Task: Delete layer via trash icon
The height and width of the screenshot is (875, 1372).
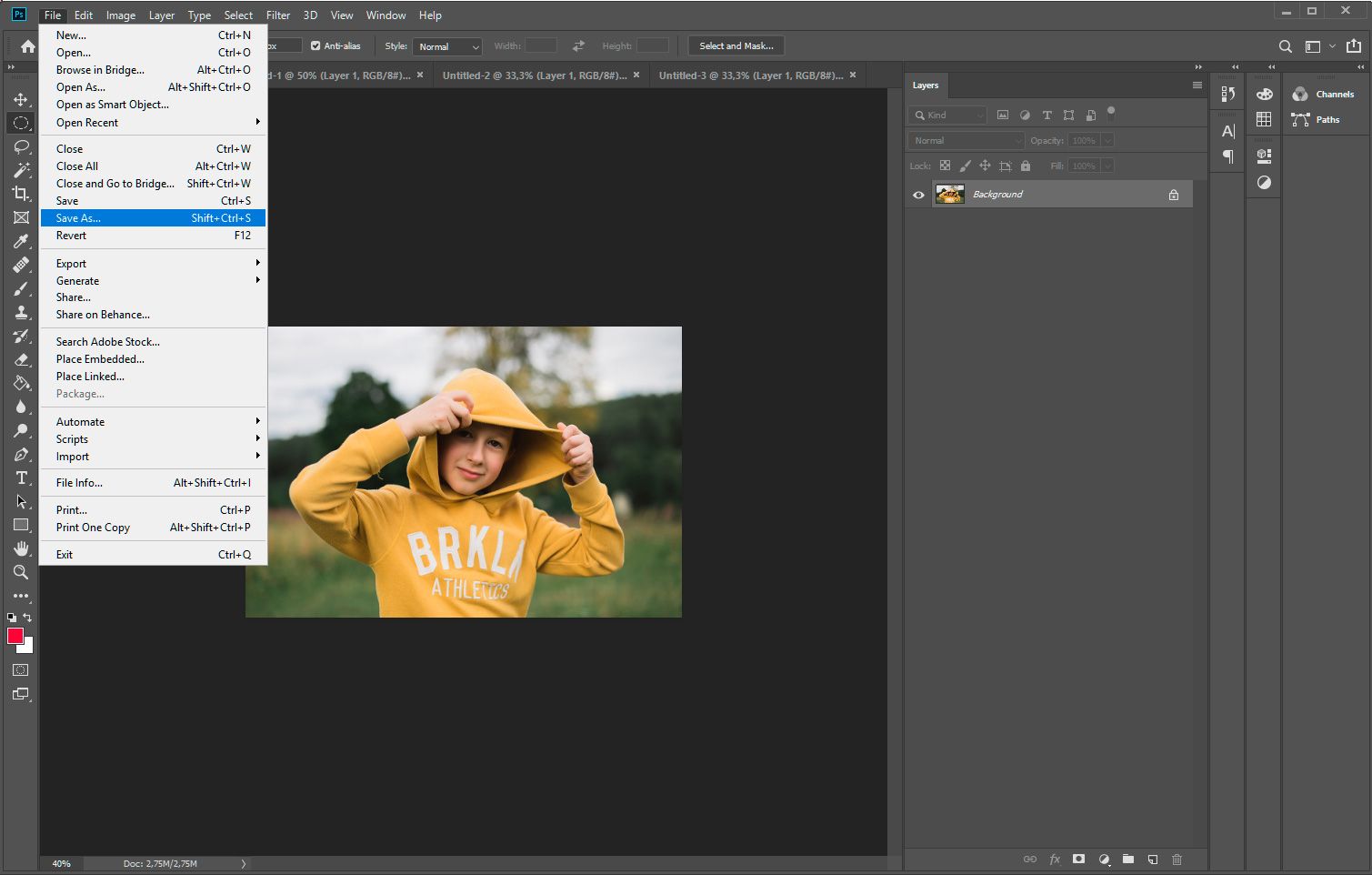Action: coord(1177,860)
